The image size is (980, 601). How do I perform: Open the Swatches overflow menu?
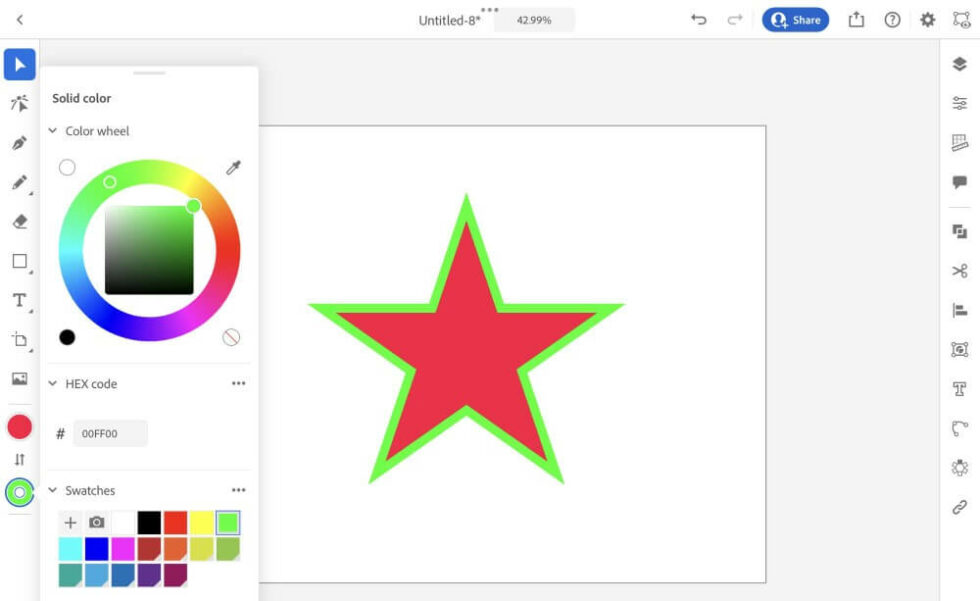239,489
